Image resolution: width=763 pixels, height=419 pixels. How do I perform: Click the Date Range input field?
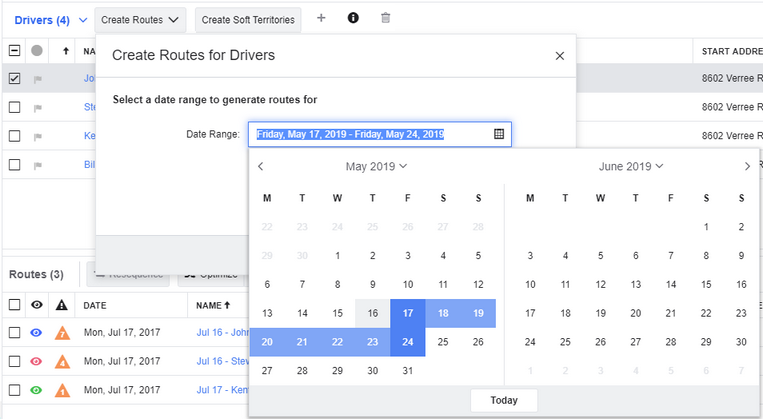click(x=380, y=134)
